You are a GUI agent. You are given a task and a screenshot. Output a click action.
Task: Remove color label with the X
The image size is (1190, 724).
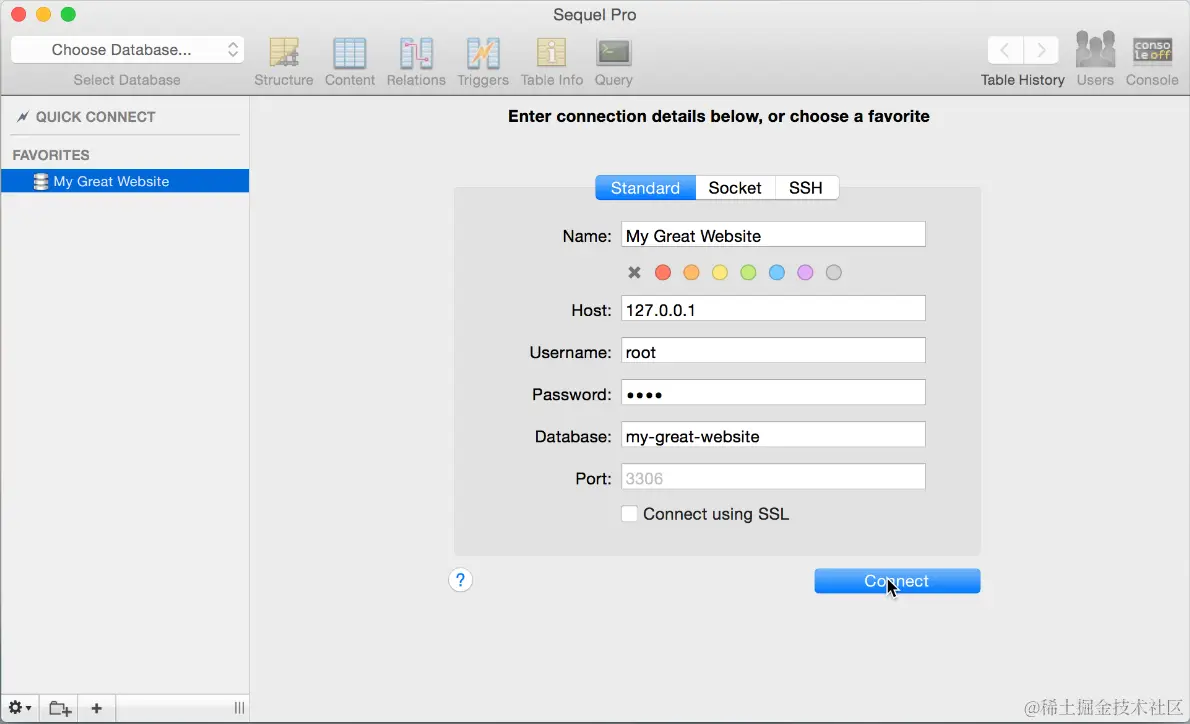pyautogui.click(x=634, y=272)
